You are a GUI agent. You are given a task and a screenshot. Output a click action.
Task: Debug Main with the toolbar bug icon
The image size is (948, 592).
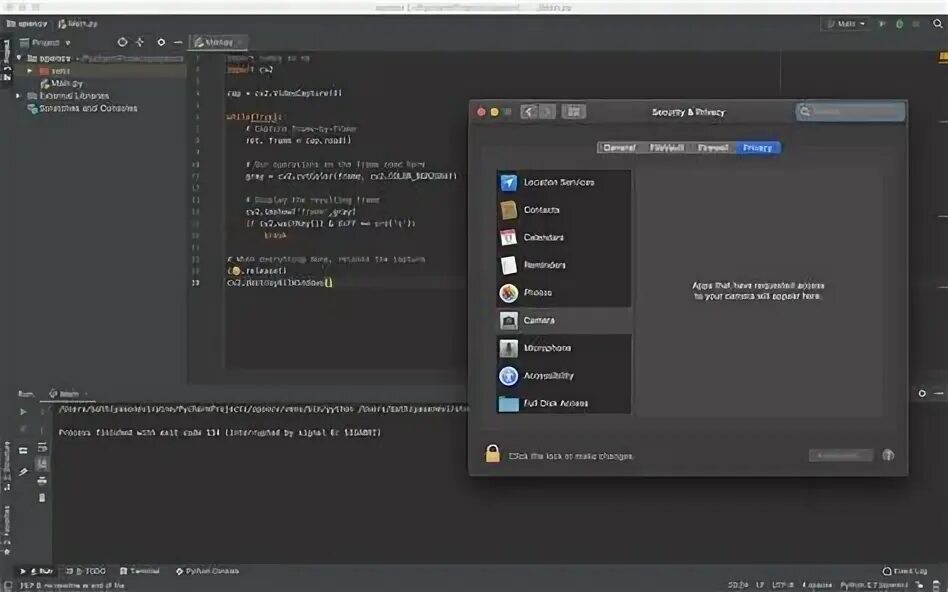(900, 24)
